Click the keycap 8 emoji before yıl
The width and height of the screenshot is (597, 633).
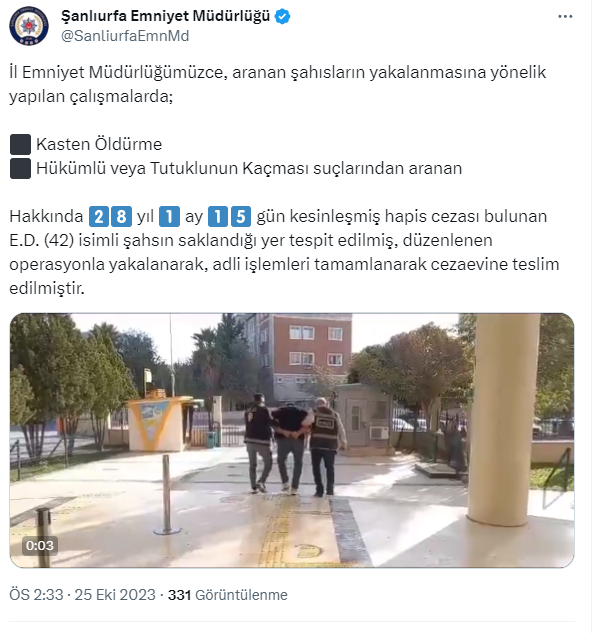[122, 217]
